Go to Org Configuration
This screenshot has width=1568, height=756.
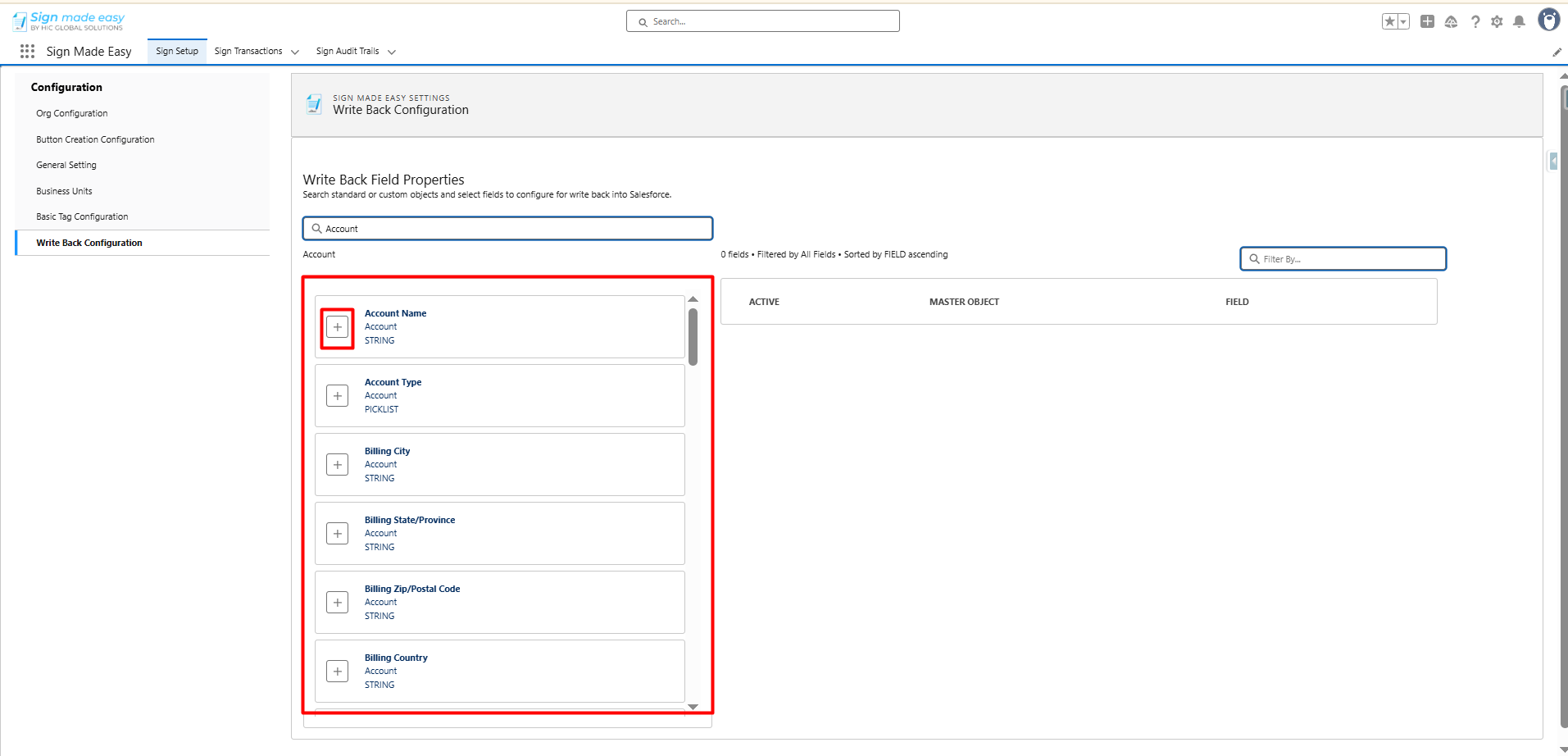tap(72, 113)
